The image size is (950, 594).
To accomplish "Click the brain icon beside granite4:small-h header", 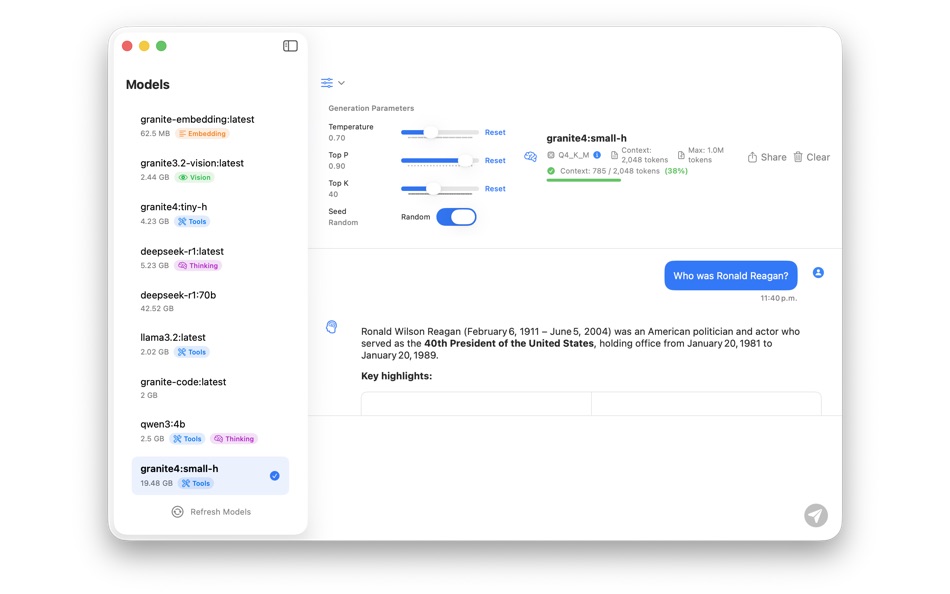I will tap(530, 156).
